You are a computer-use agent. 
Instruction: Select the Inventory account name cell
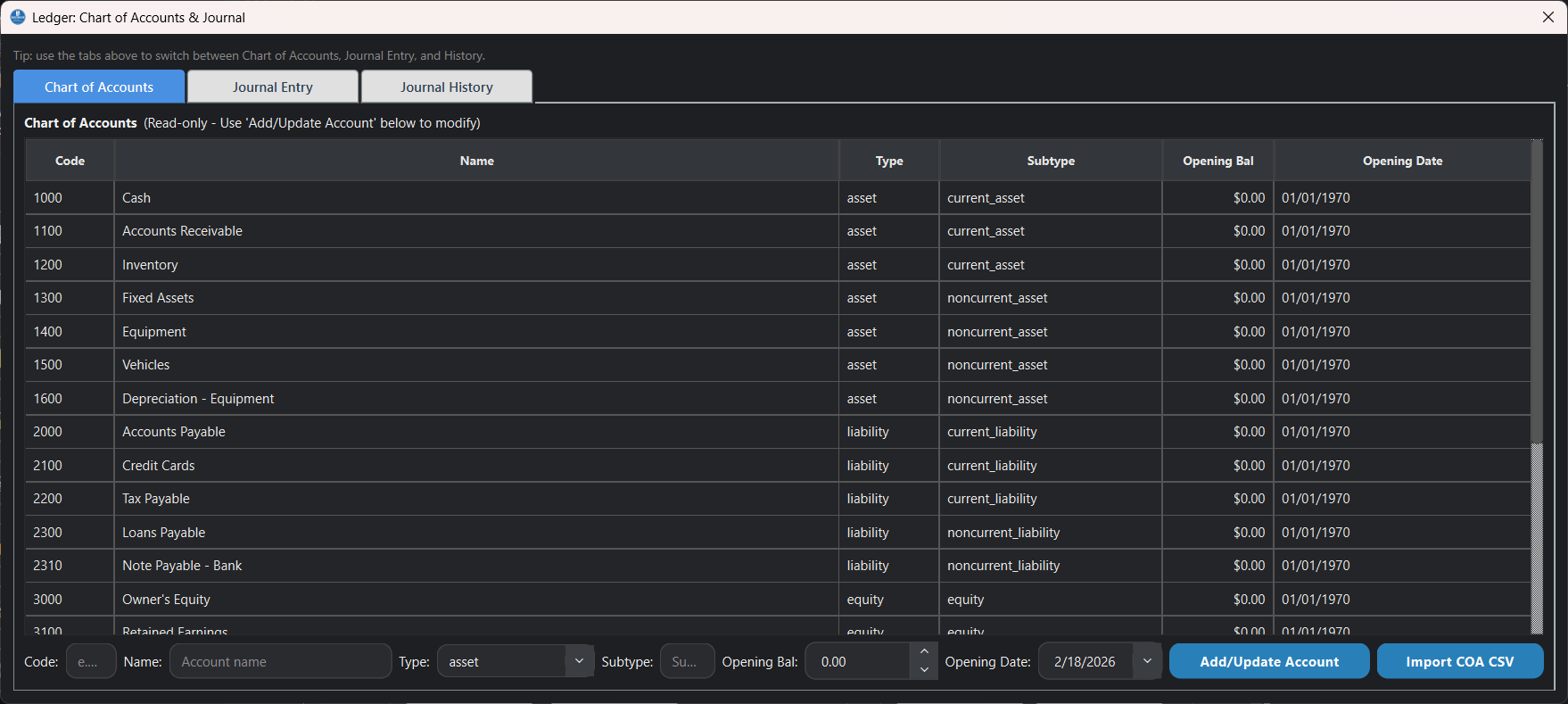pos(476,264)
